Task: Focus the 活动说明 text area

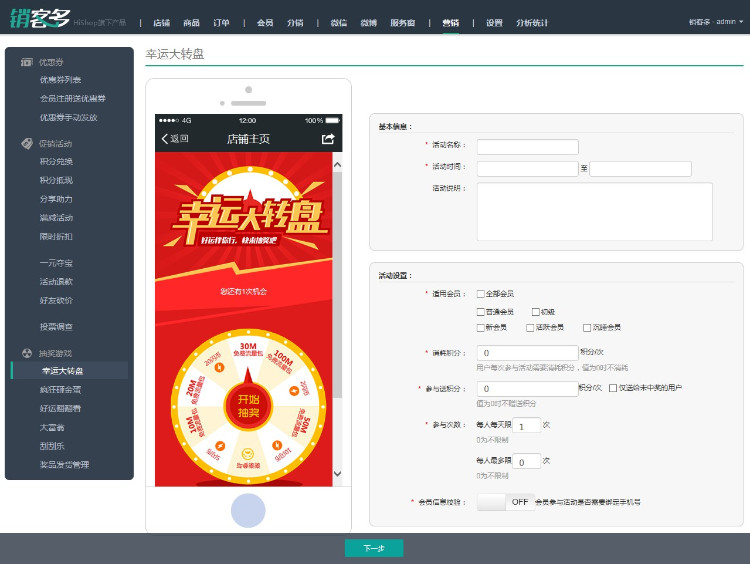Action: pyautogui.click(x=595, y=211)
